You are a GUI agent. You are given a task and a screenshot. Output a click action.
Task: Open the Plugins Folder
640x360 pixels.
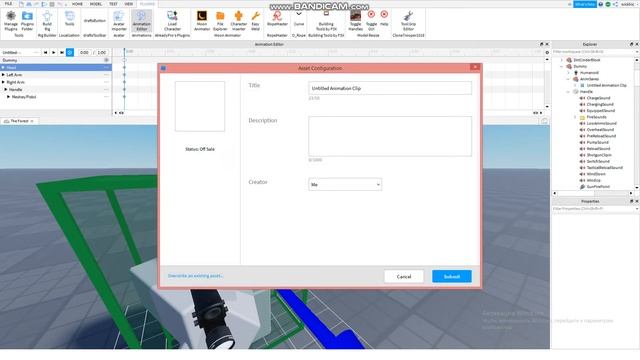pos(27,21)
